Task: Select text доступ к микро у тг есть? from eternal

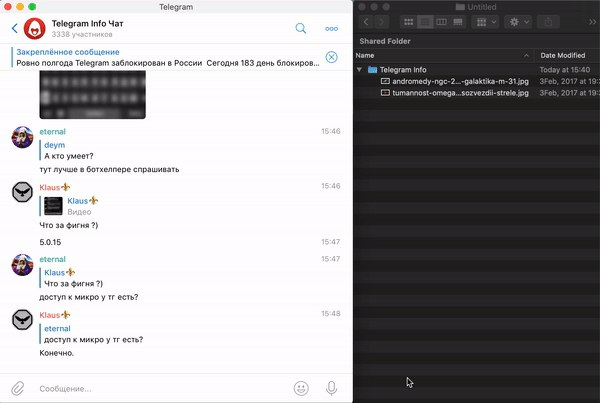Action: (x=89, y=297)
